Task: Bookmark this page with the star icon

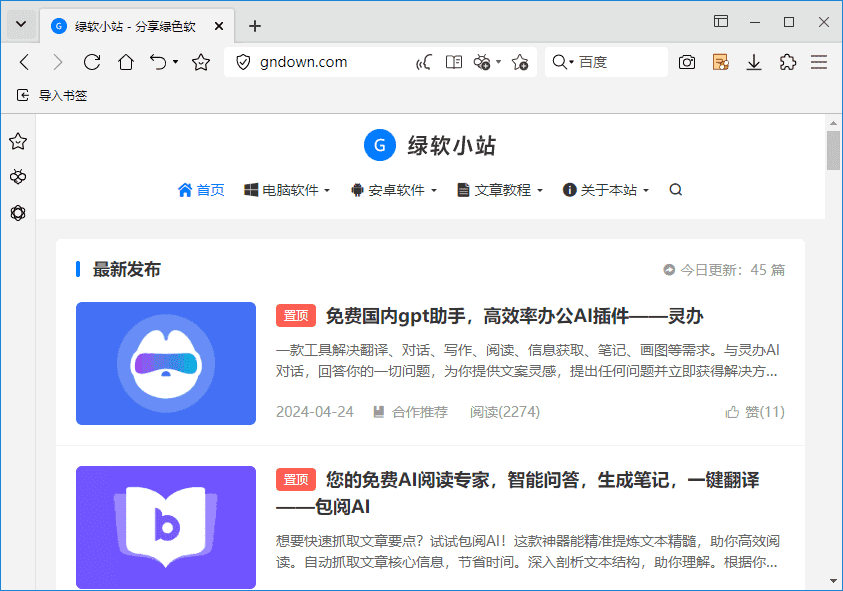Action: pyautogui.click(x=201, y=62)
